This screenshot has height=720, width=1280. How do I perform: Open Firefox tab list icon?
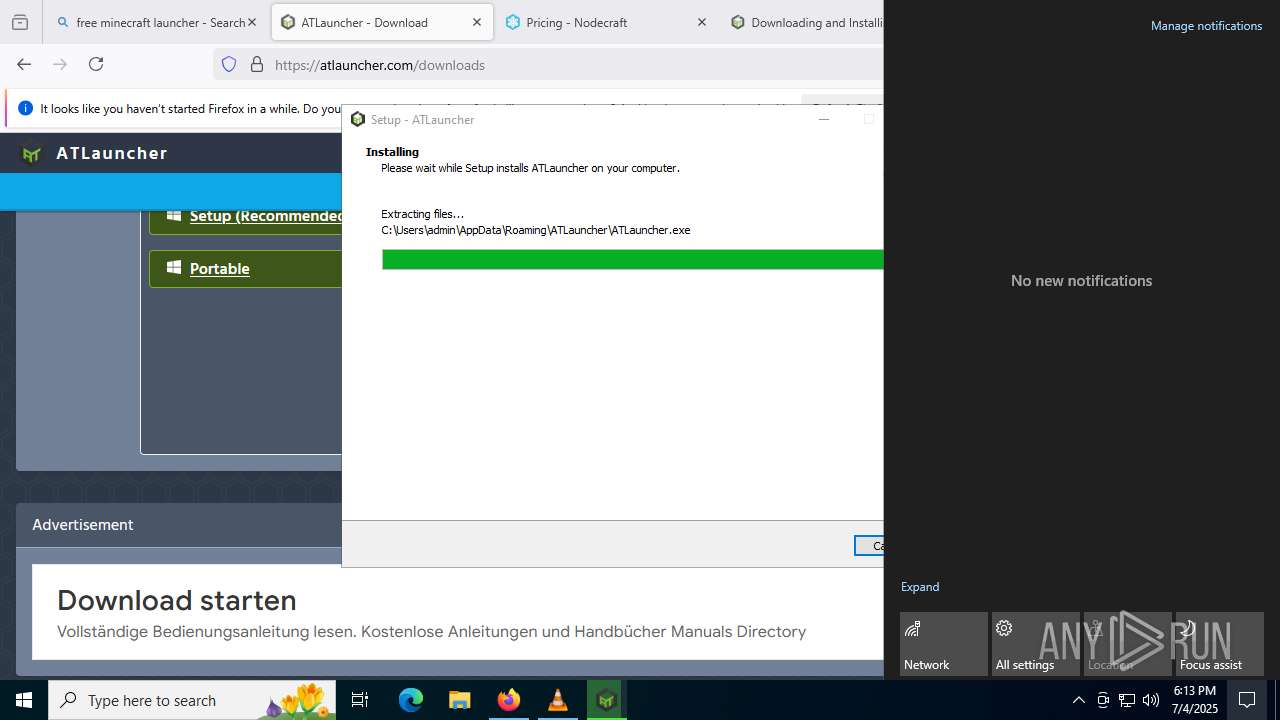(20, 22)
